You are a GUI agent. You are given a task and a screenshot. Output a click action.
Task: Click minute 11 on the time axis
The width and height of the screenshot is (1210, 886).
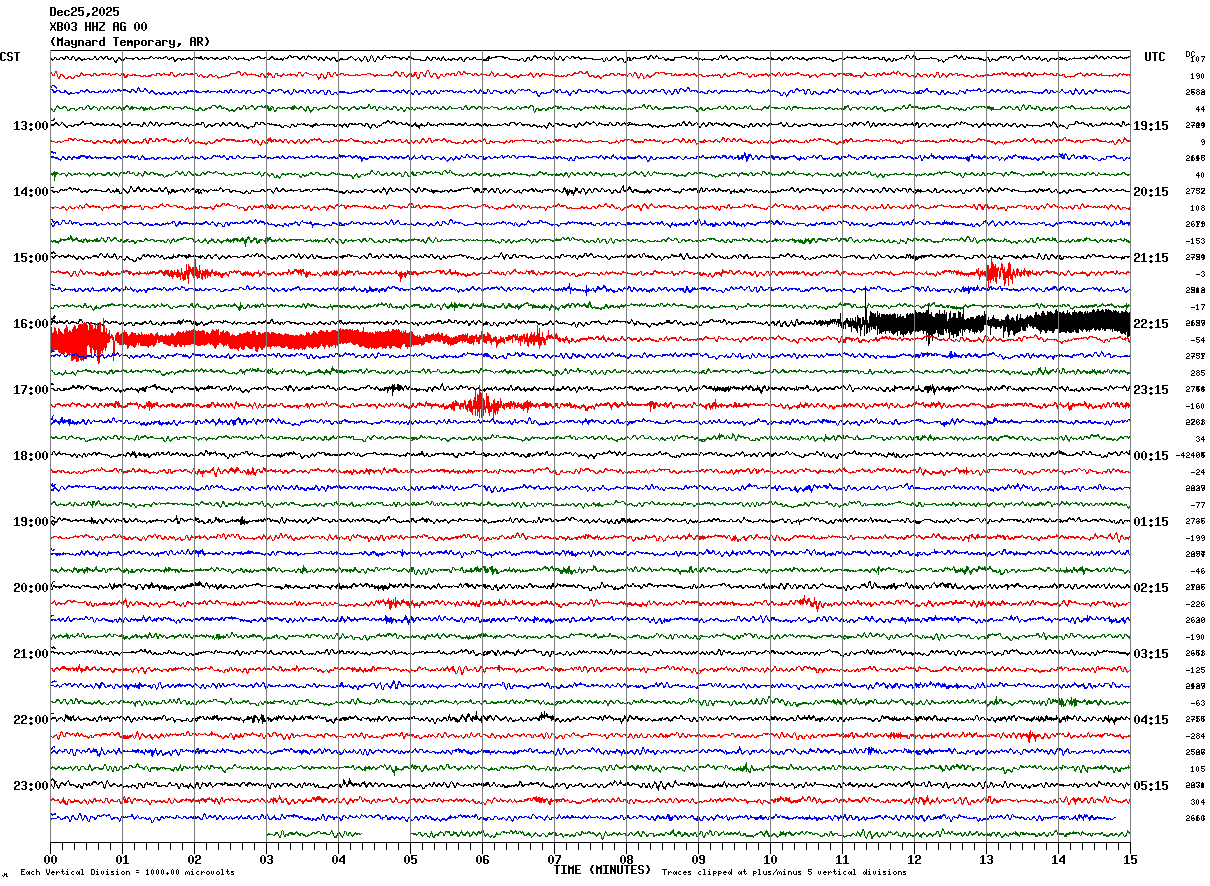(842, 859)
